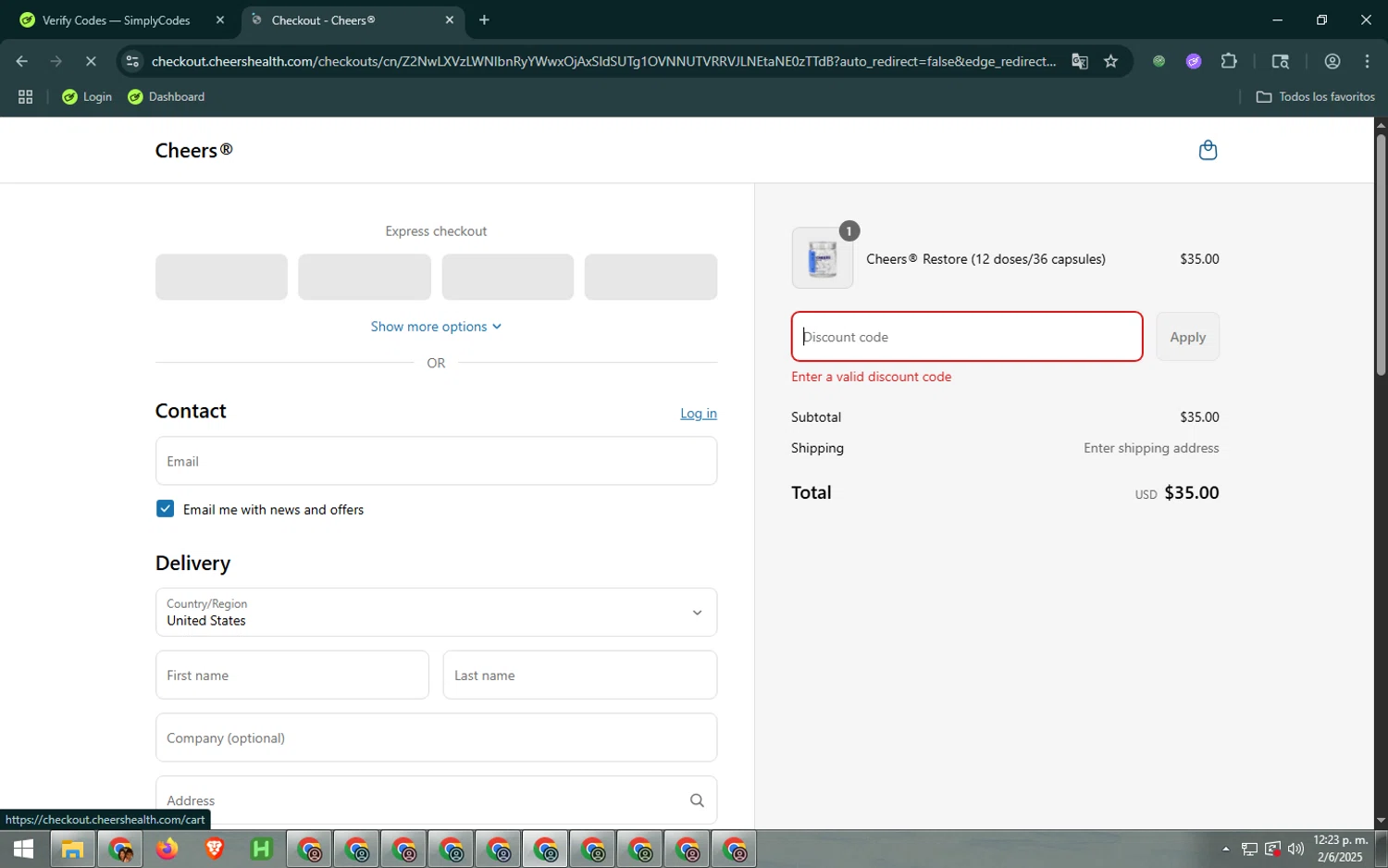This screenshot has height=868, width=1388.
Task: Open the Dashboard bookmark
Action: [167, 96]
